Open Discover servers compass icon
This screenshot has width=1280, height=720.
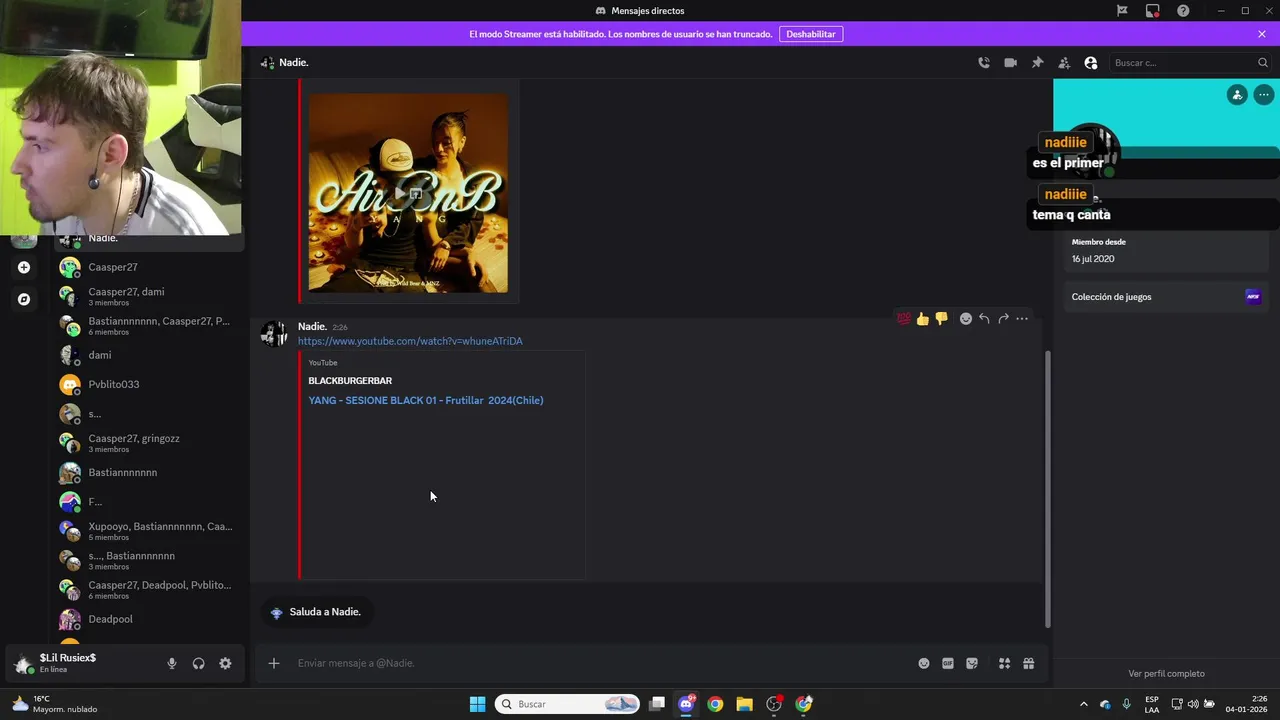coord(24,299)
